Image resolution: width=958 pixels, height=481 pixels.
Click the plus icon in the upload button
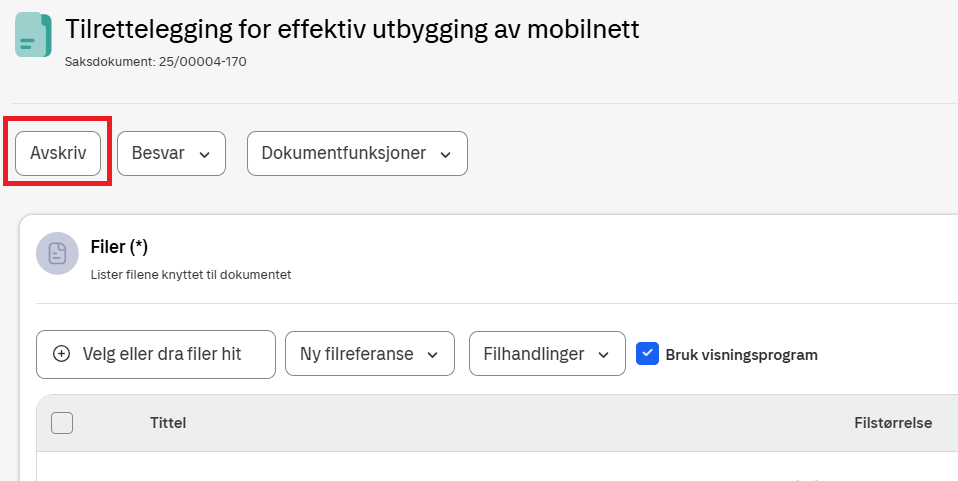[61, 354]
